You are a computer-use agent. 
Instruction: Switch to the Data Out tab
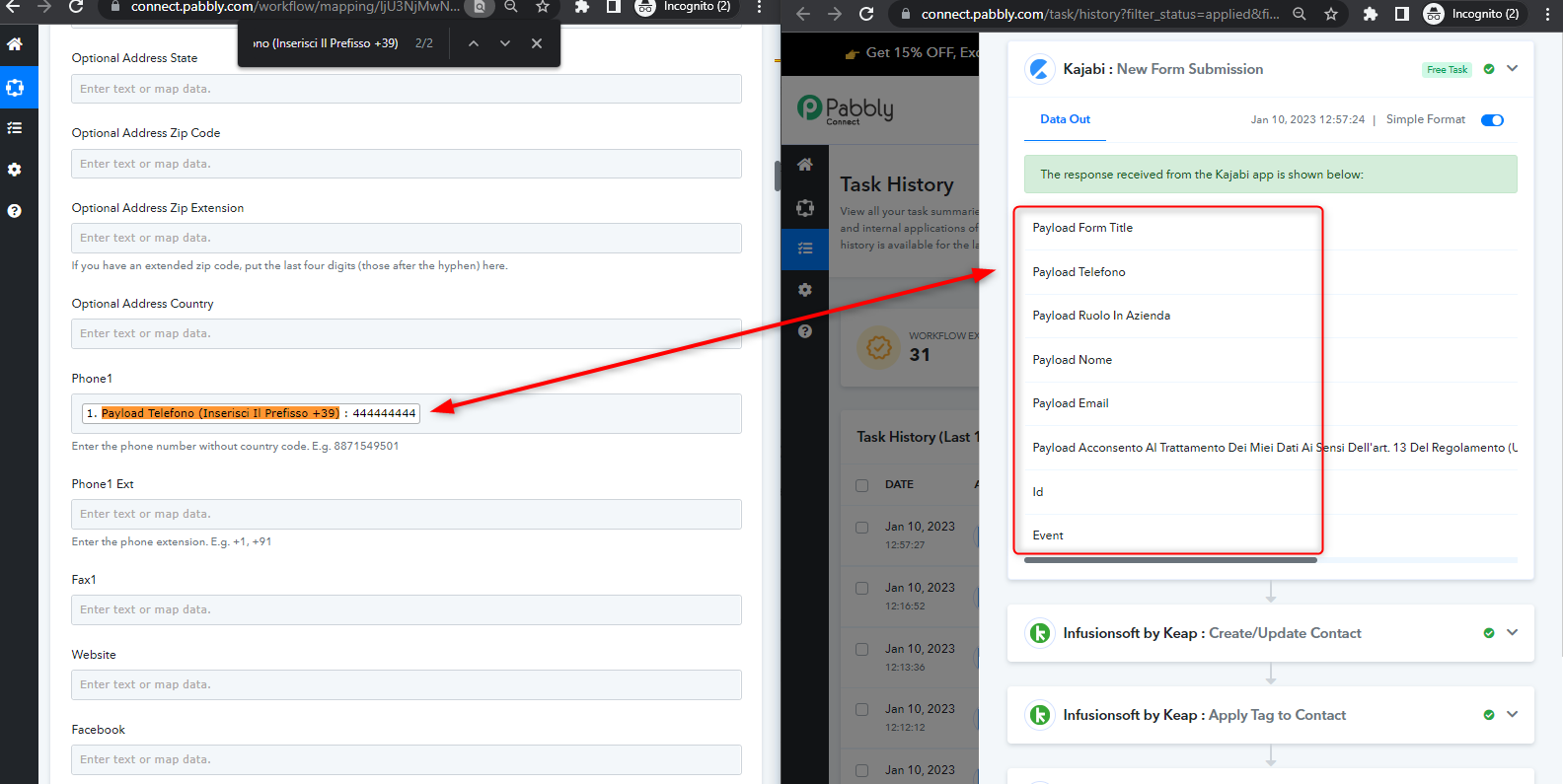pos(1065,119)
